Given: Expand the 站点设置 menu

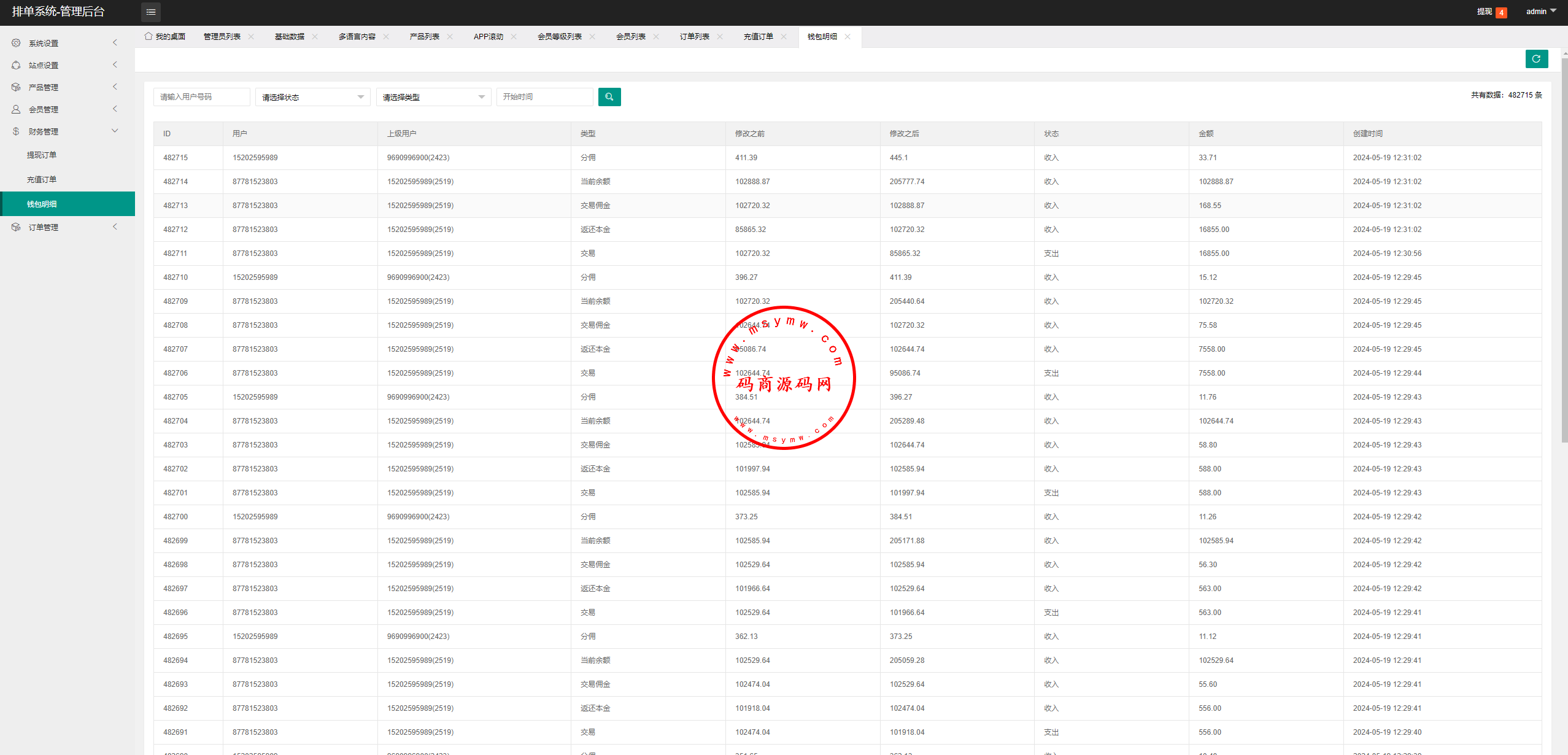Looking at the screenshot, I should [x=115, y=65].
